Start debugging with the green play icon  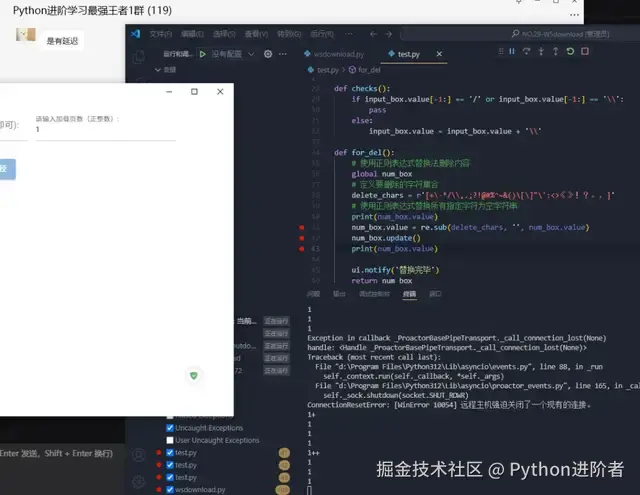pyautogui.click(x=202, y=54)
